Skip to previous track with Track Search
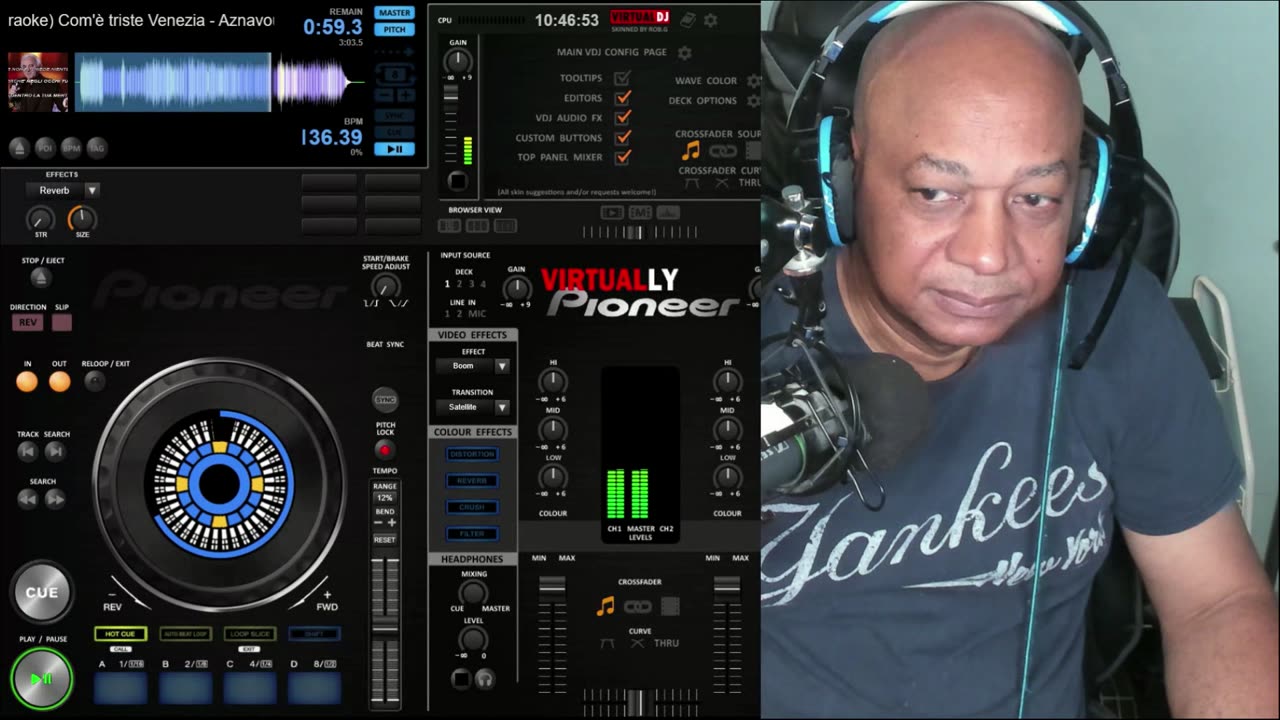 27,451
